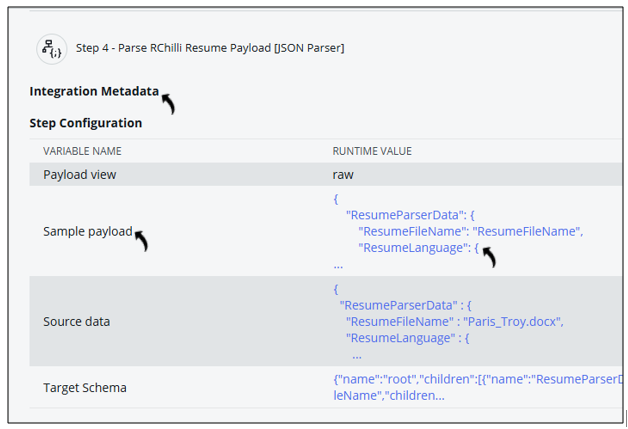The image size is (628, 429).
Task: Collapse the Step Configuration section
Action: 86,123
